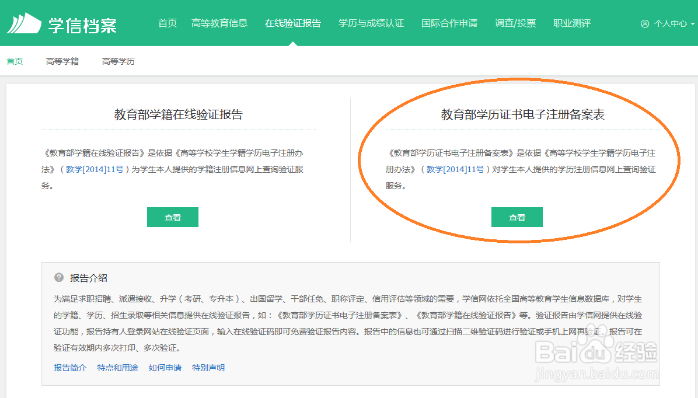Open the 特别声明 link

[x=208, y=367]
